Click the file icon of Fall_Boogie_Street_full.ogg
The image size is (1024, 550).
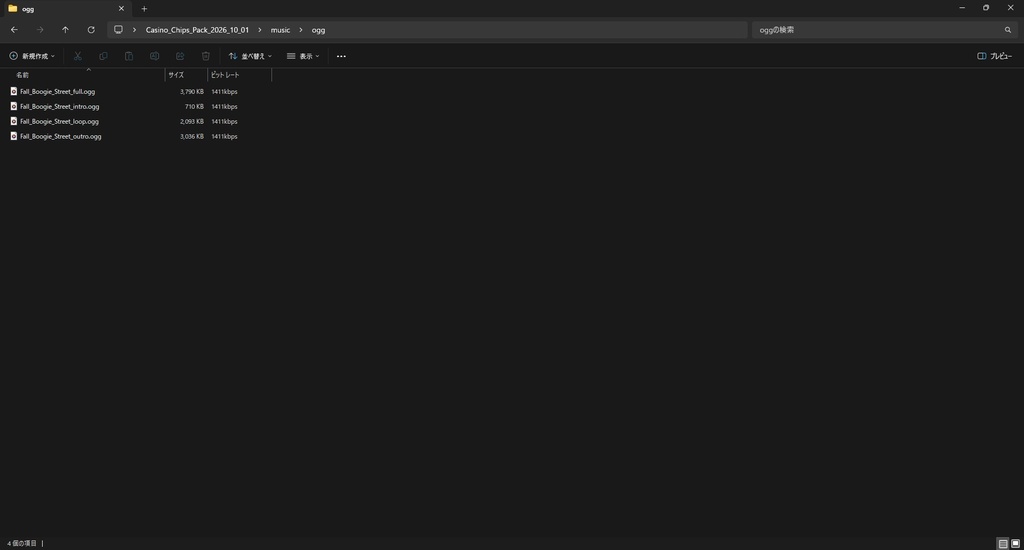pyautogui.click(x=14, y=91)
